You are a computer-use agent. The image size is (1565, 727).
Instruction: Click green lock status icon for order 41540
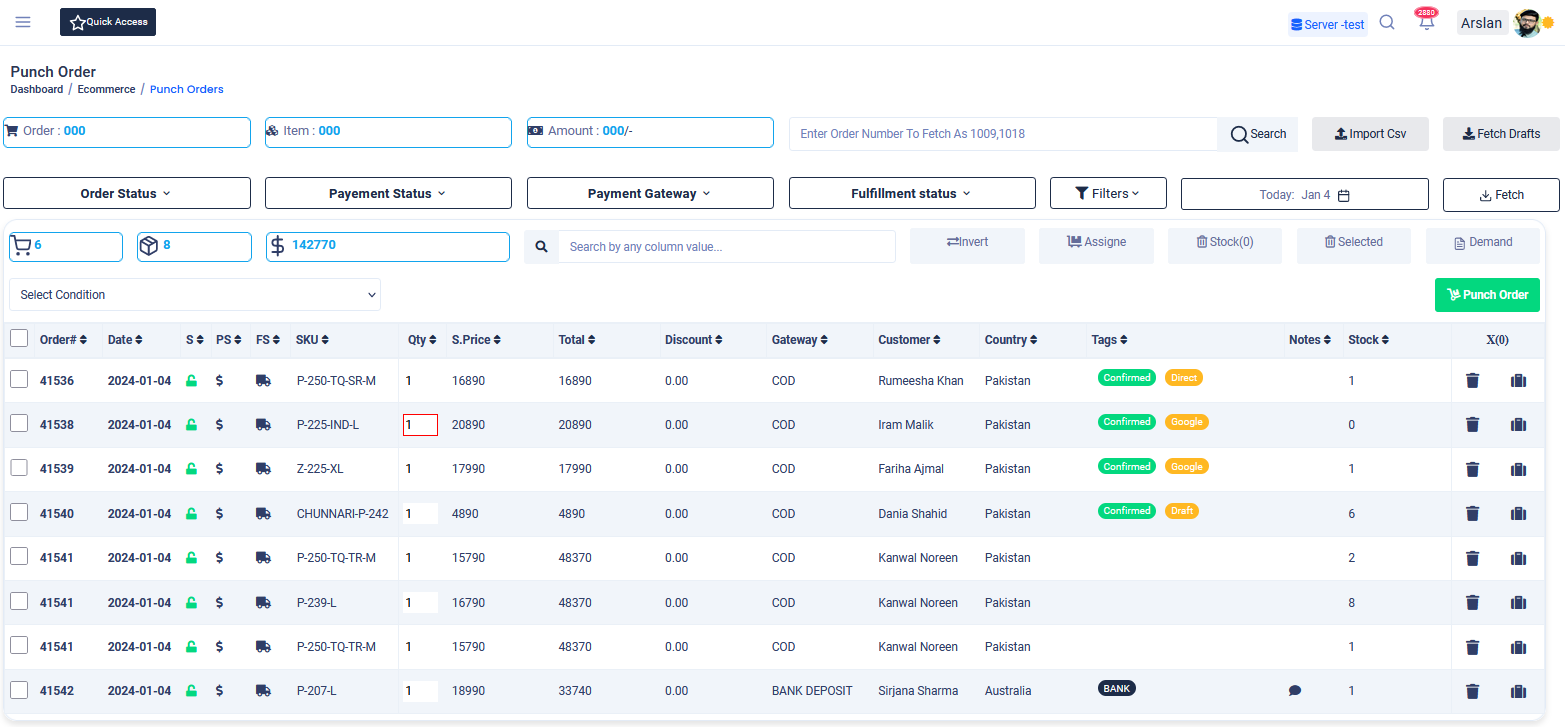191,514
